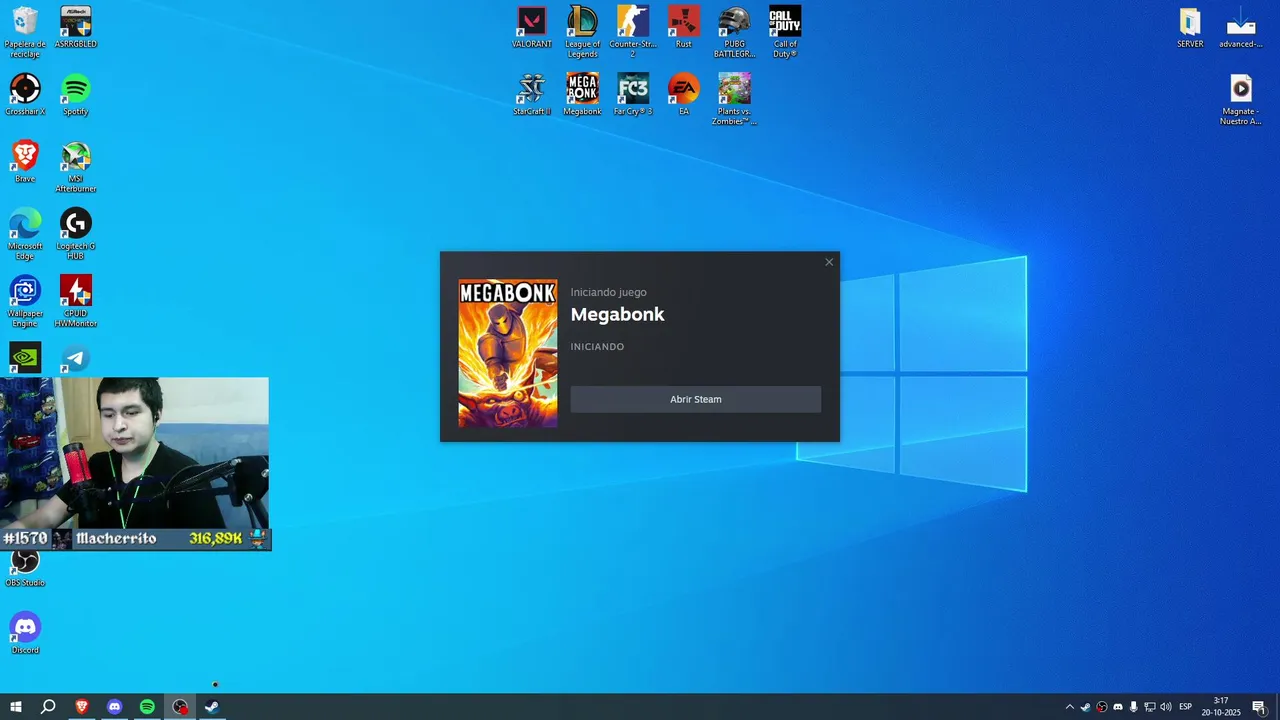
Task: Open the CPUID HWMonitor desktop shortcut
Action: pyautogui.click(x=76, y=301)
